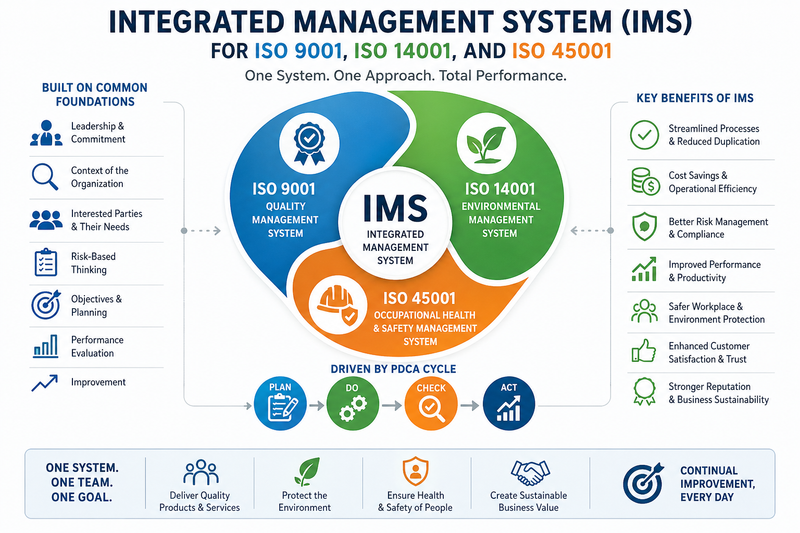Image resolution: width=800 pixels, height=533 pixels.
Task: Click the orange 'ISO 45001' in subtitle
Action: pos(562,51)
